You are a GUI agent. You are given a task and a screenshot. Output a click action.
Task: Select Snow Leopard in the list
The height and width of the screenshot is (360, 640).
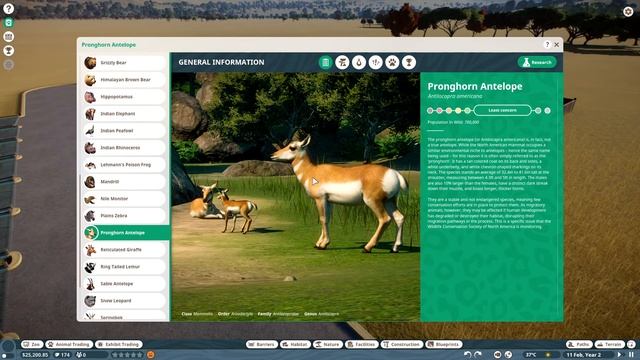click(x=124, y=301)
